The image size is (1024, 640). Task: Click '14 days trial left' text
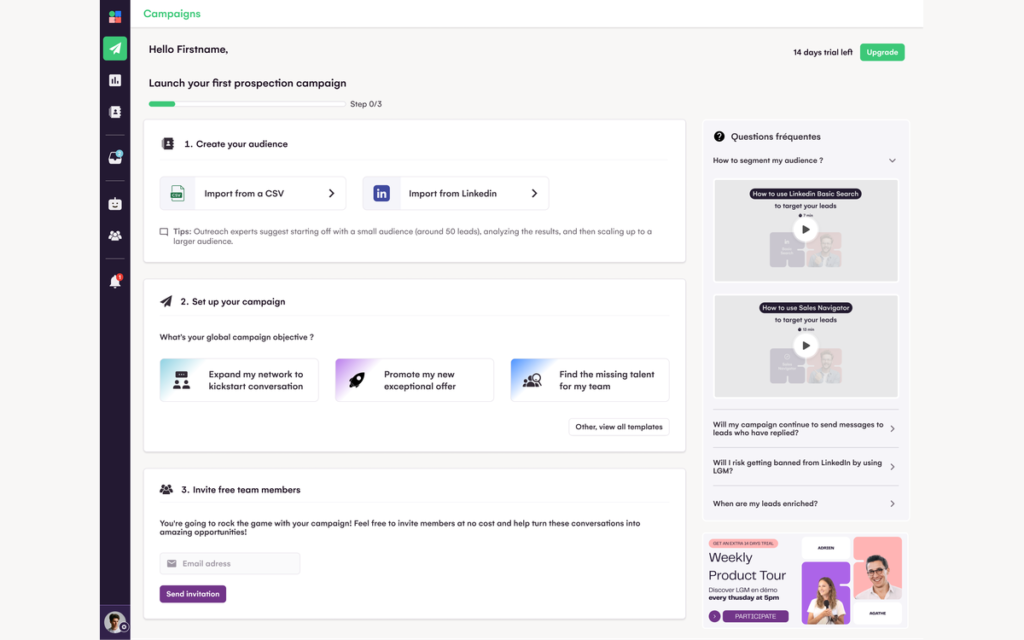823,52
